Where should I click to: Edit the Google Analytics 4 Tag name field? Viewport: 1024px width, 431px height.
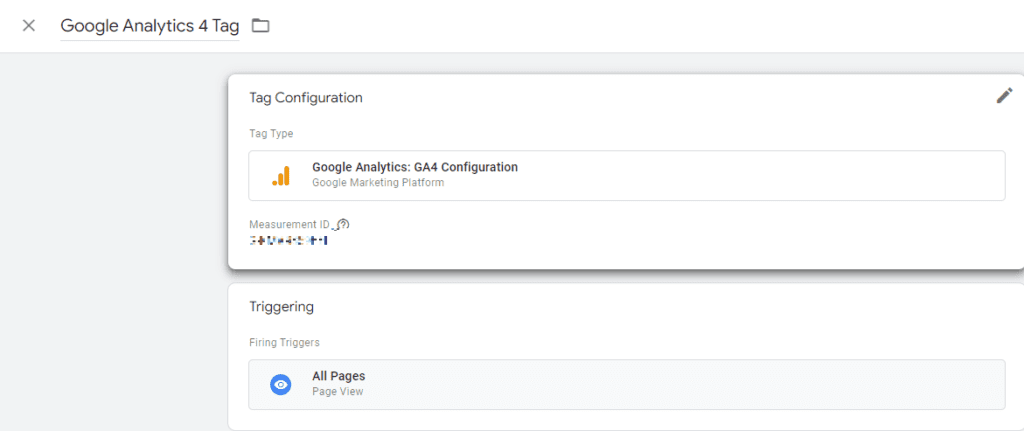tap(150, 26)
